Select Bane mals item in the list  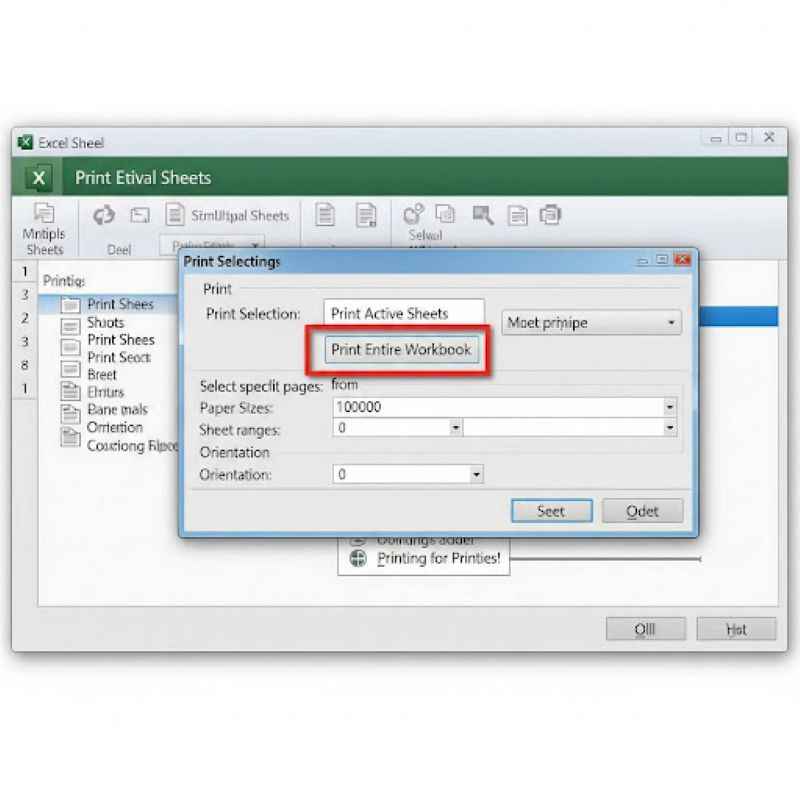tap(117, 409)
